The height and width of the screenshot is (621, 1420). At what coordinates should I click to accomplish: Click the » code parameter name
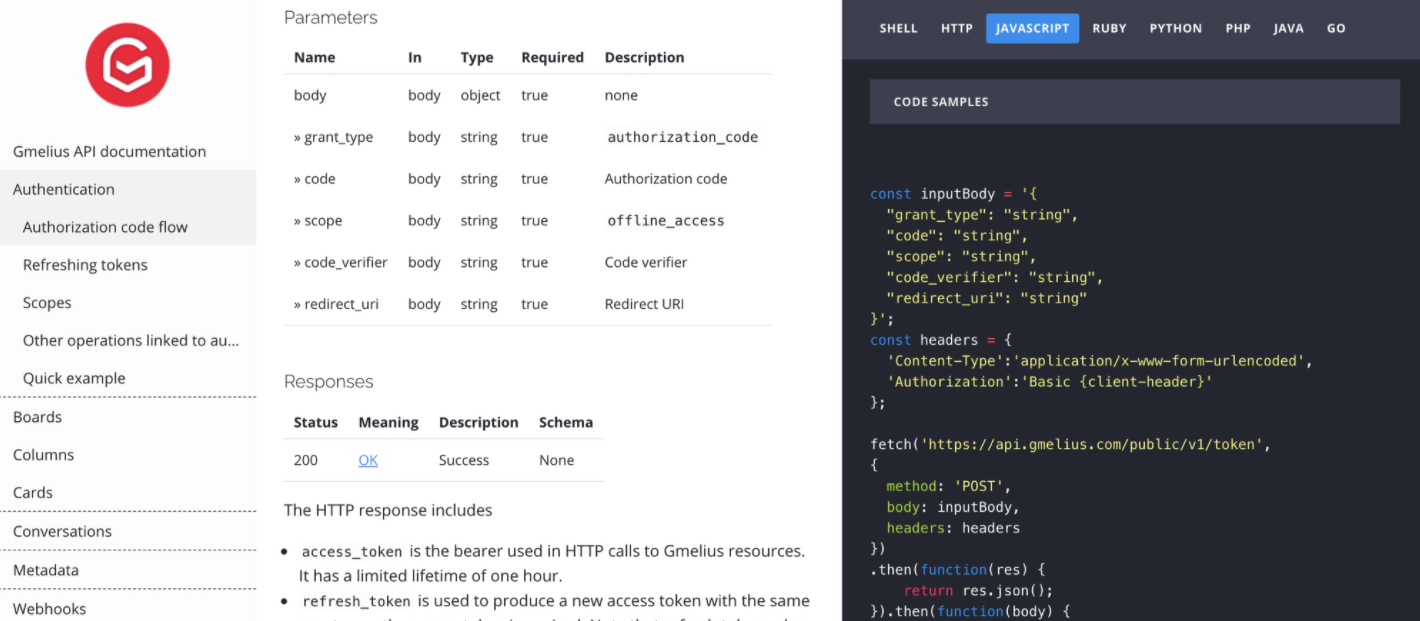314,179
